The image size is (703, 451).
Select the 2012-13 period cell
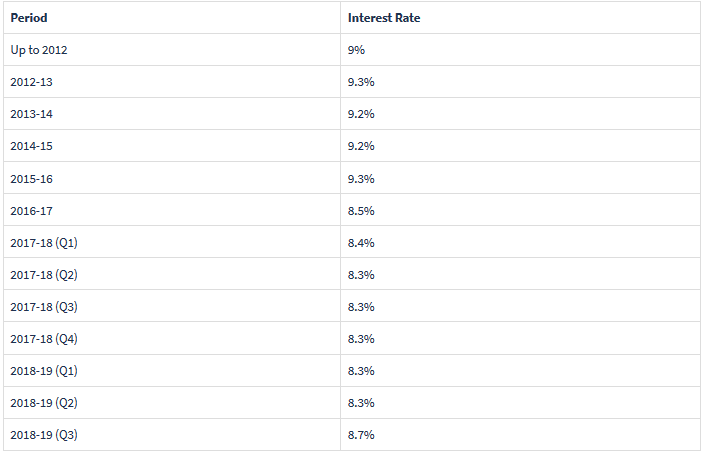(31, 82)
